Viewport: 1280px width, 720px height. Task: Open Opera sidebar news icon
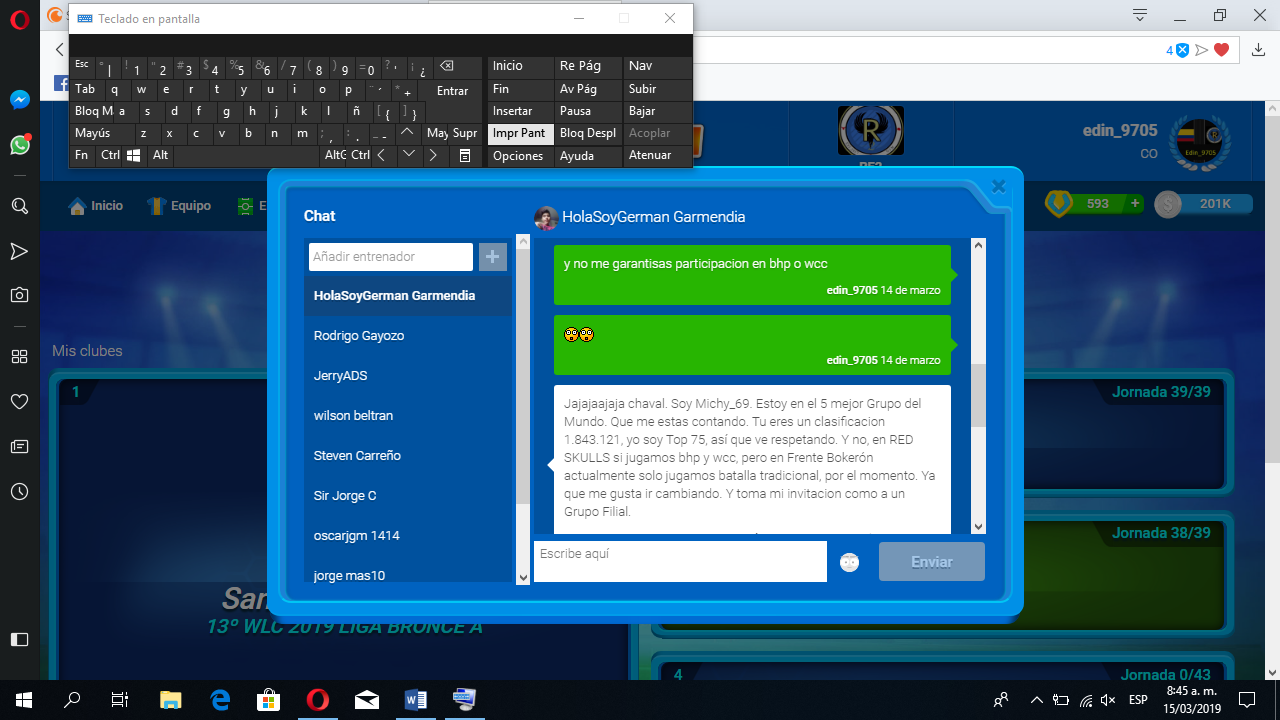click(19, 446)
